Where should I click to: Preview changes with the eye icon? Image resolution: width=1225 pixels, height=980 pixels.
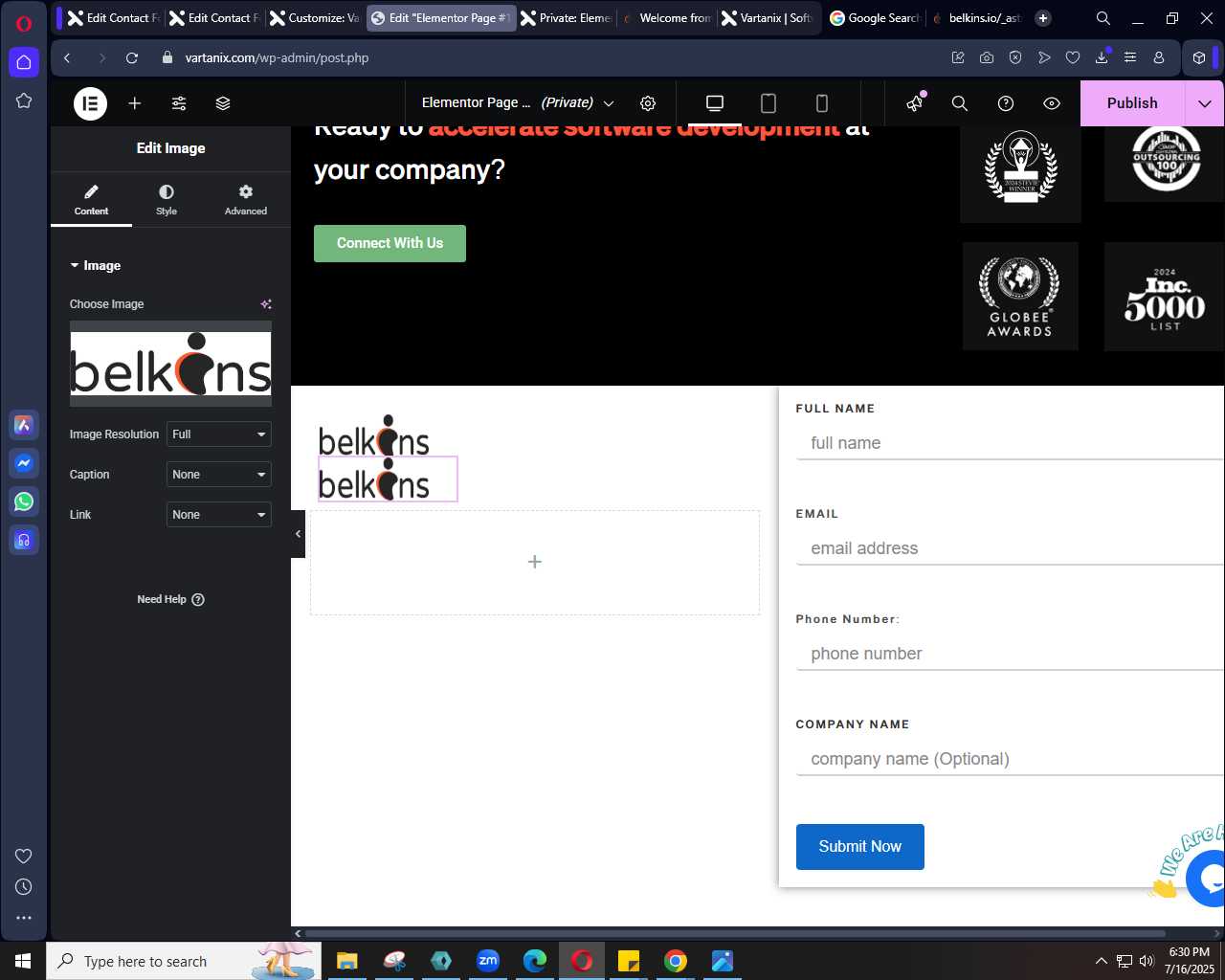[x=1052, y=103]
